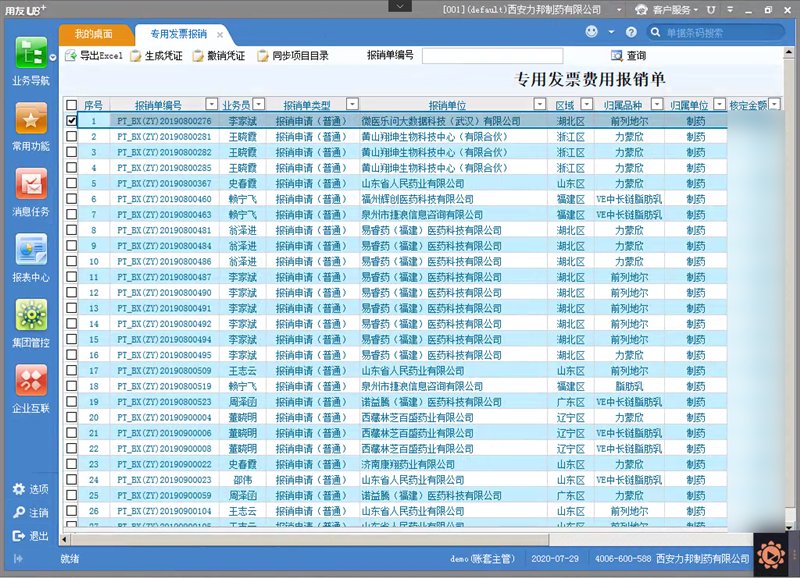Open the help question mark icon
Screen dimensions: 800x578
click(631, 32)
